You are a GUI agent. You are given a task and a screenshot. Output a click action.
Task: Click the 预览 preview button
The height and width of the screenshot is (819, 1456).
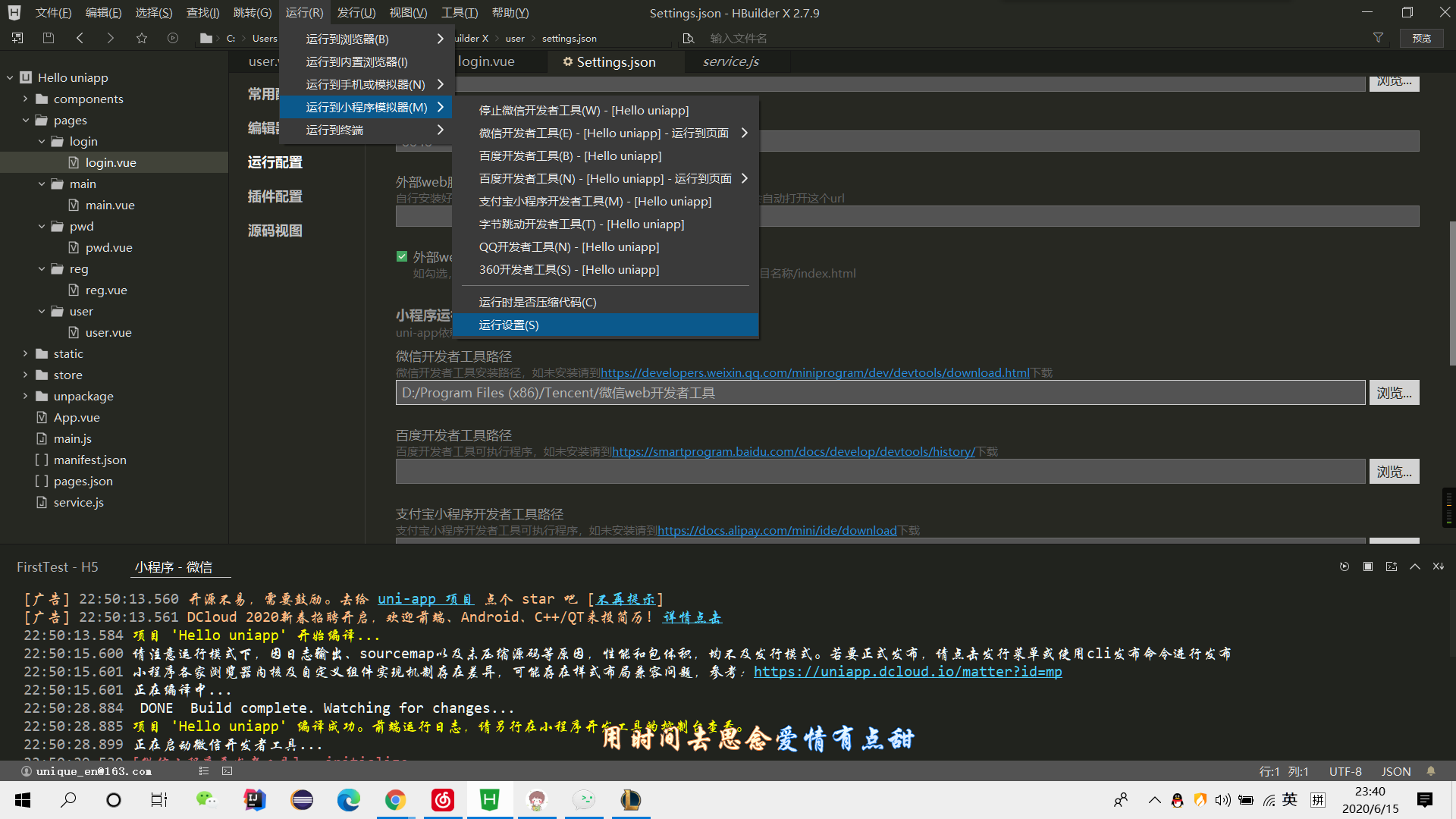[1422, 38]
